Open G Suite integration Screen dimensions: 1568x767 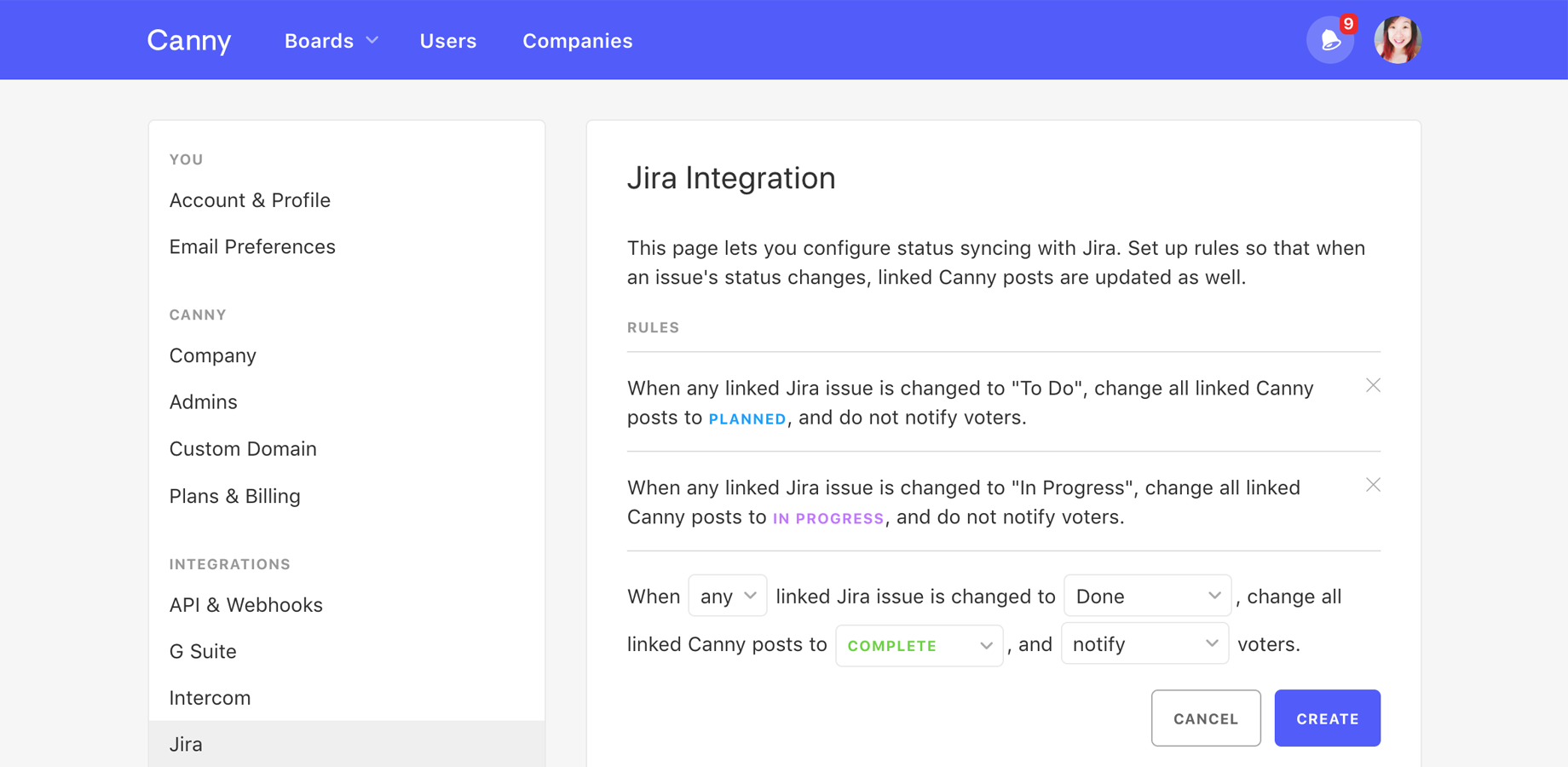203,651
